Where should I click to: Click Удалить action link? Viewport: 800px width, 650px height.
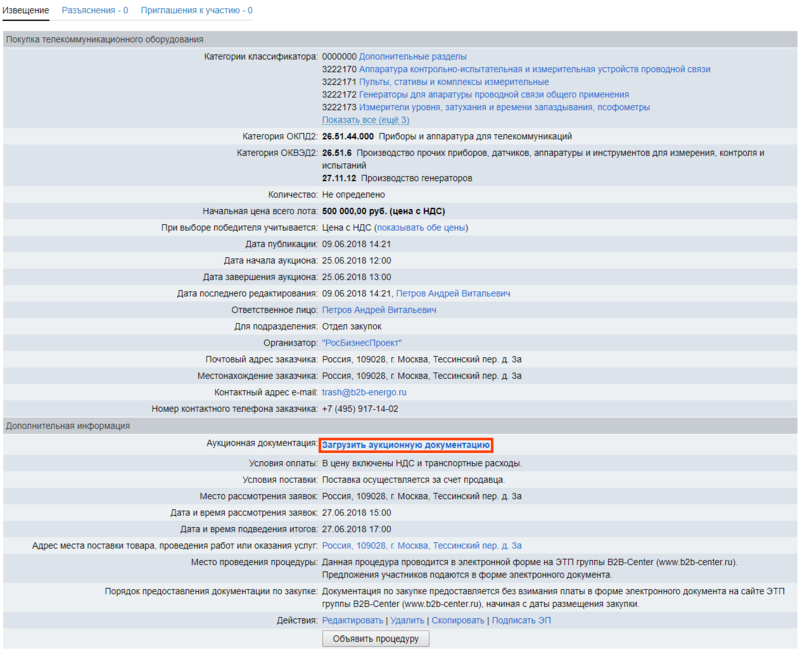(406, 621)
